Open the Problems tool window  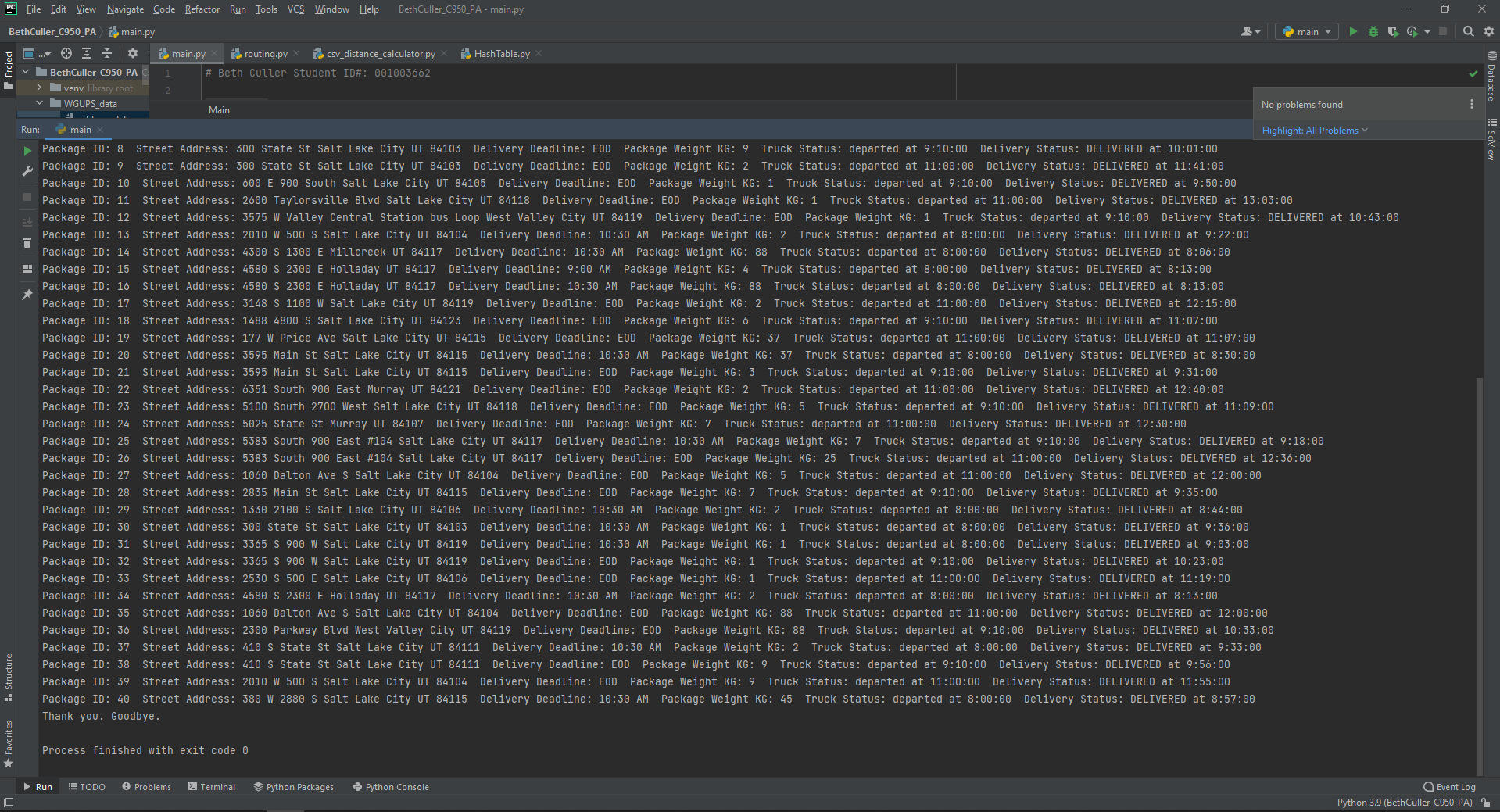(146, 787)
